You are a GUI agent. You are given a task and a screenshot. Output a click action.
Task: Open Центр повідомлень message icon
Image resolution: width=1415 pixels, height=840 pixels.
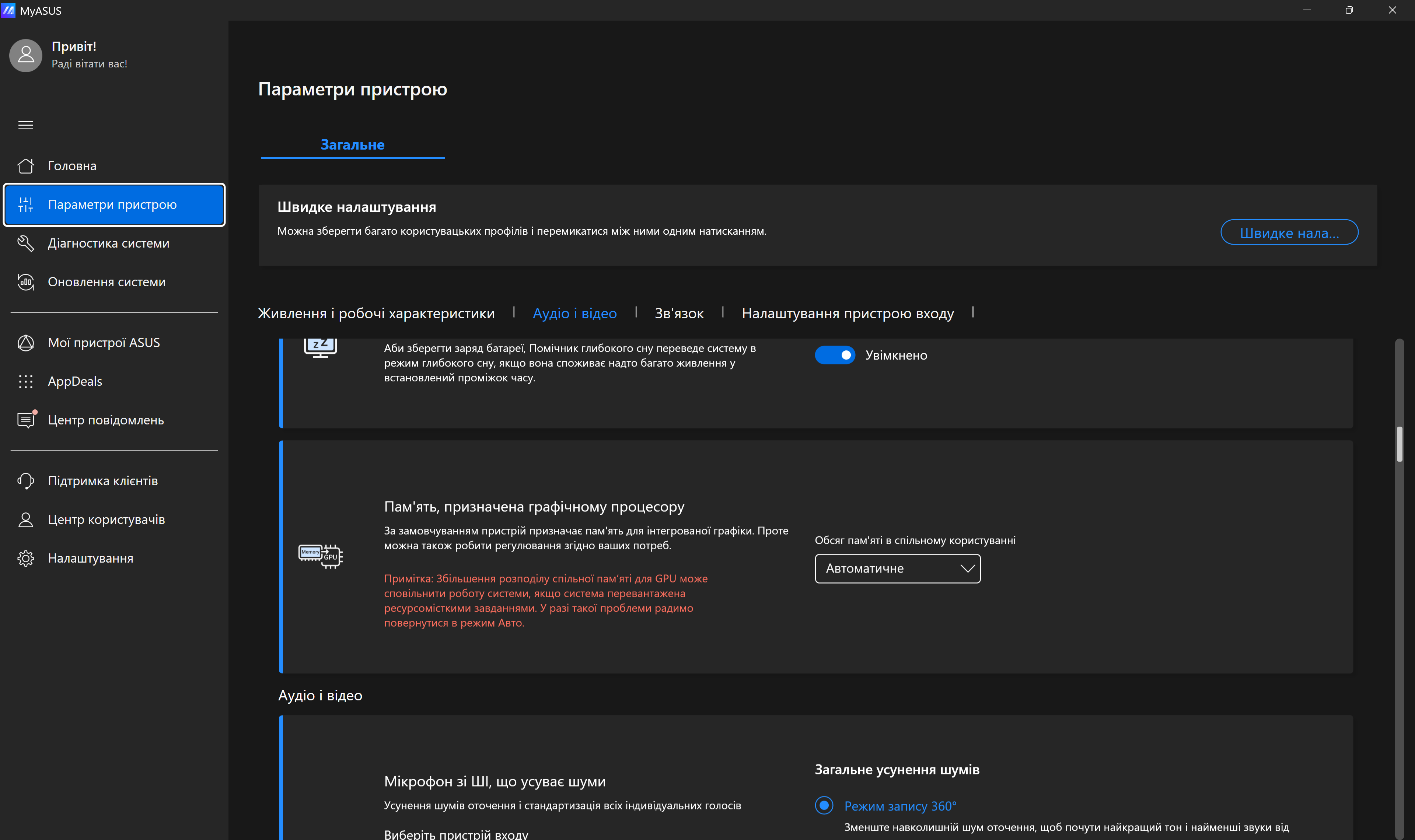(25, 420)
